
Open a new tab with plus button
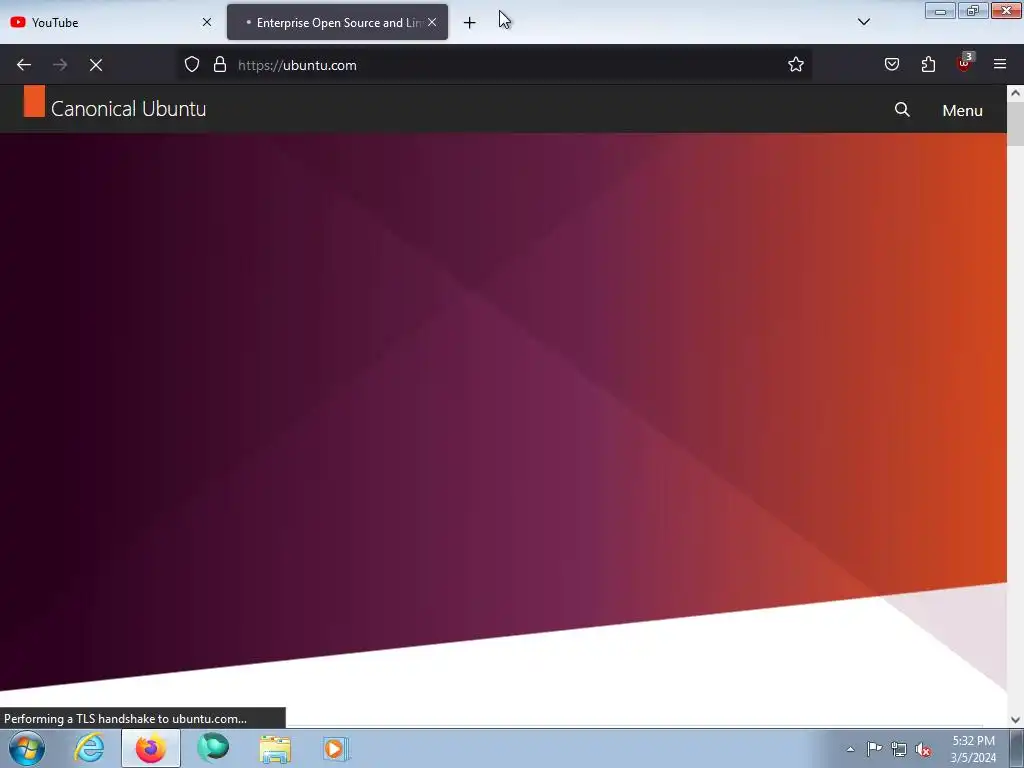coord(470,23)
